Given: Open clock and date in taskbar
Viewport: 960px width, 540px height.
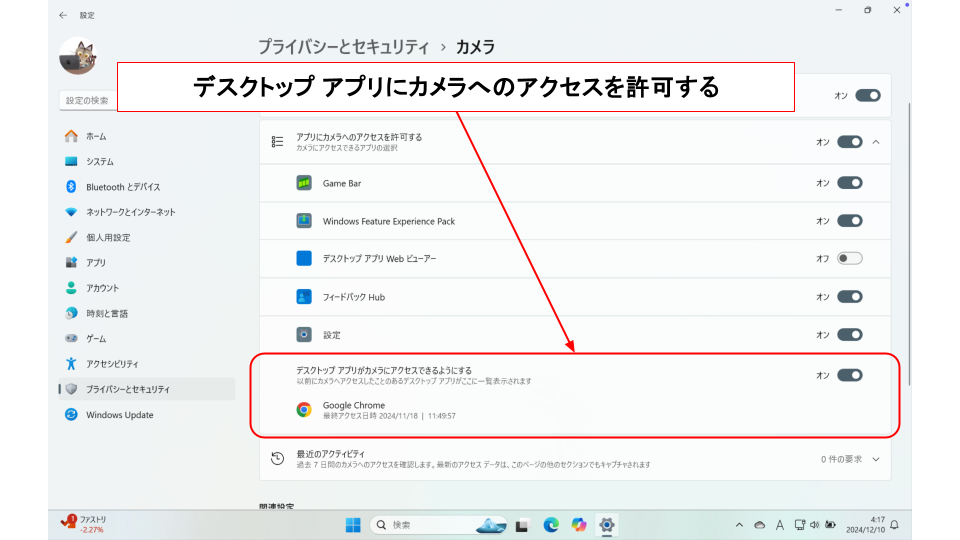Looking at the screenshot, I should 863,525.
